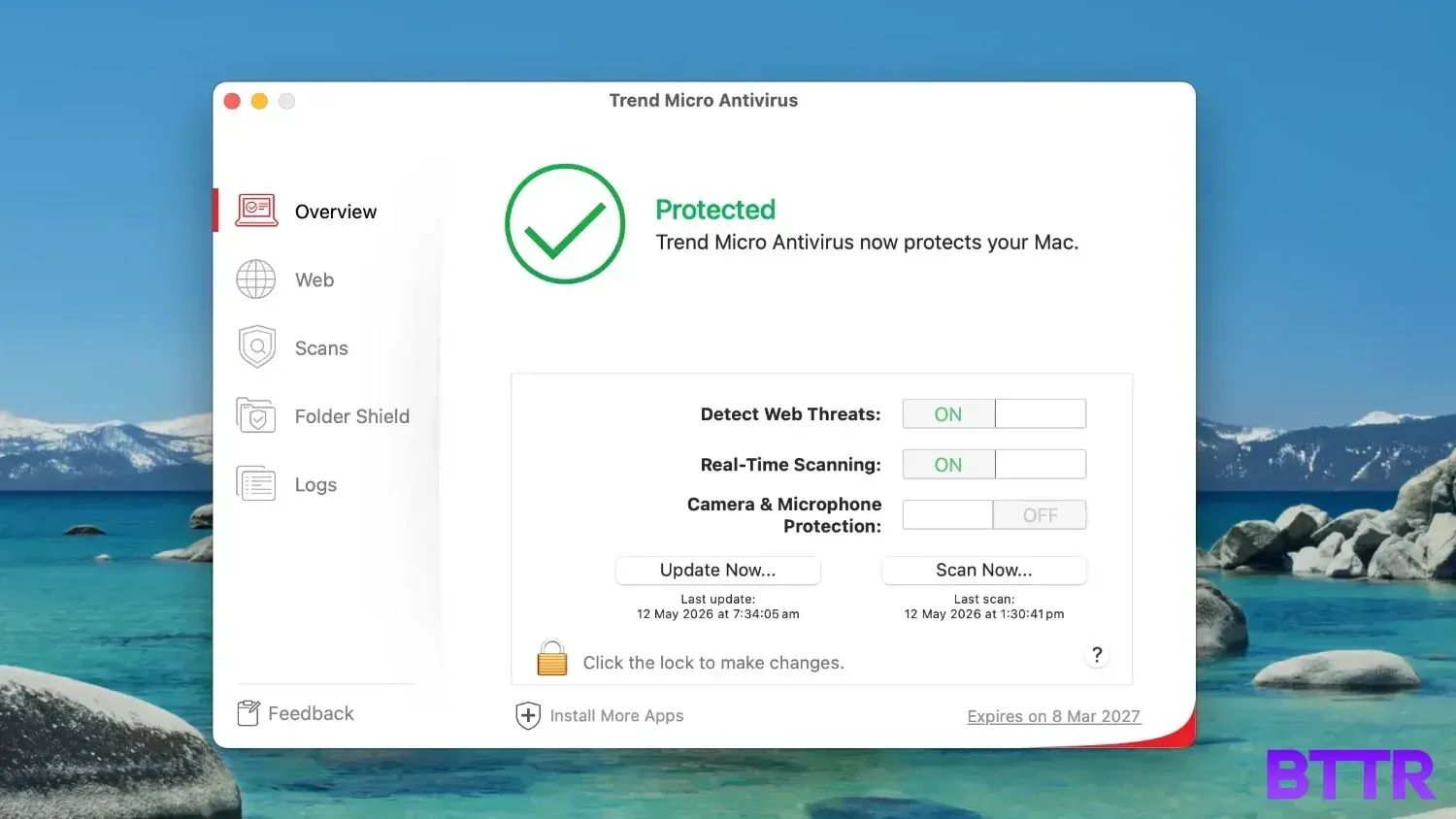Click the 'Camera & Microphone Protection:' label

coord(784,515)
